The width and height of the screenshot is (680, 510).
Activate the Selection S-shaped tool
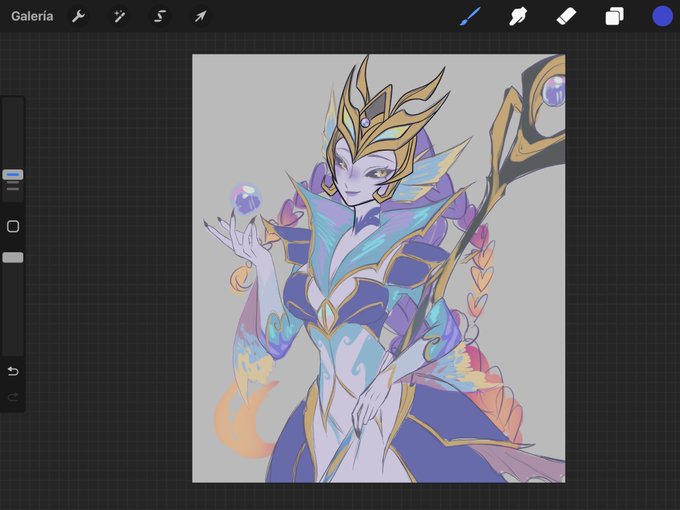click(x=160, y=16)
